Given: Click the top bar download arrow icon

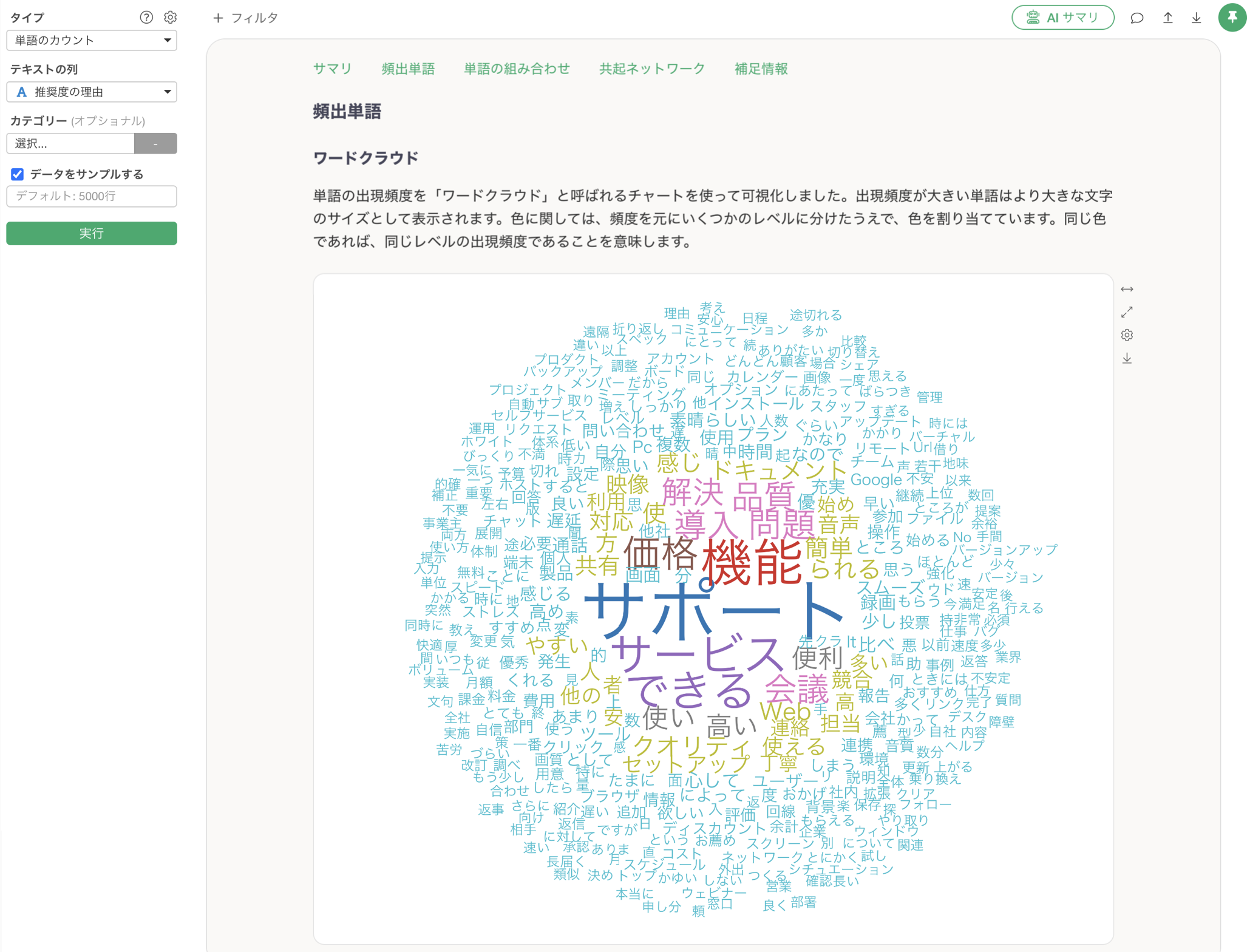Looking at the screenshot, I should point(1196,18).
